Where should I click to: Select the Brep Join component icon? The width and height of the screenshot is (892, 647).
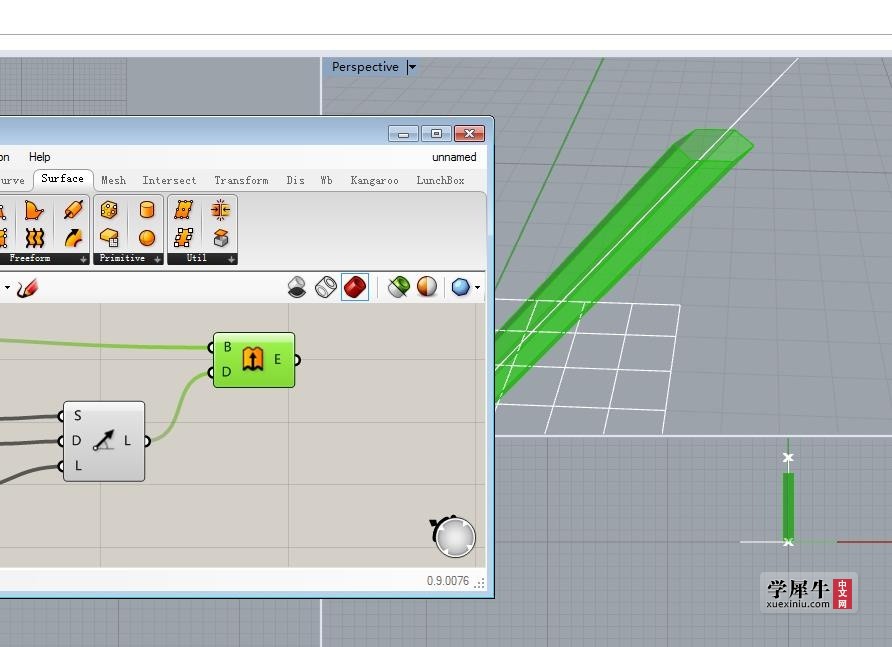tap(221, 210)
